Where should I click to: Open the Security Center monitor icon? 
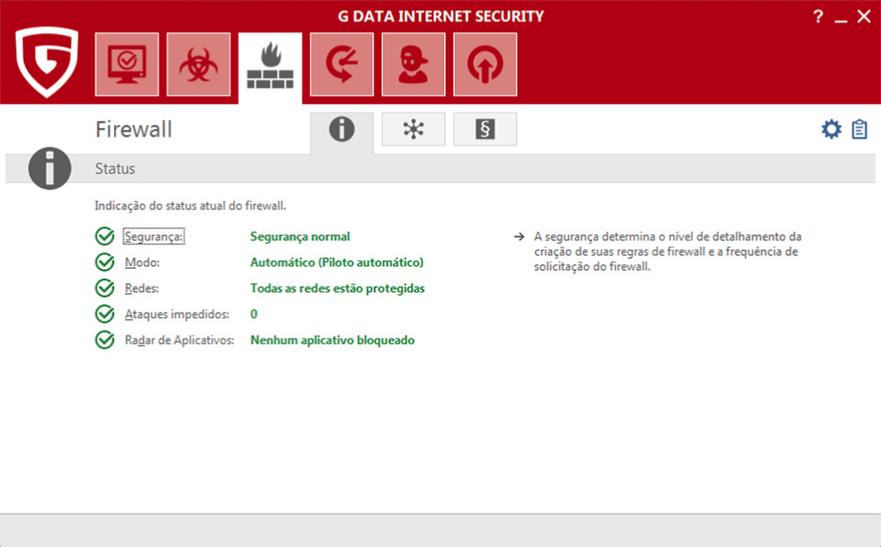pyautogui.click(x=127, y=64)
